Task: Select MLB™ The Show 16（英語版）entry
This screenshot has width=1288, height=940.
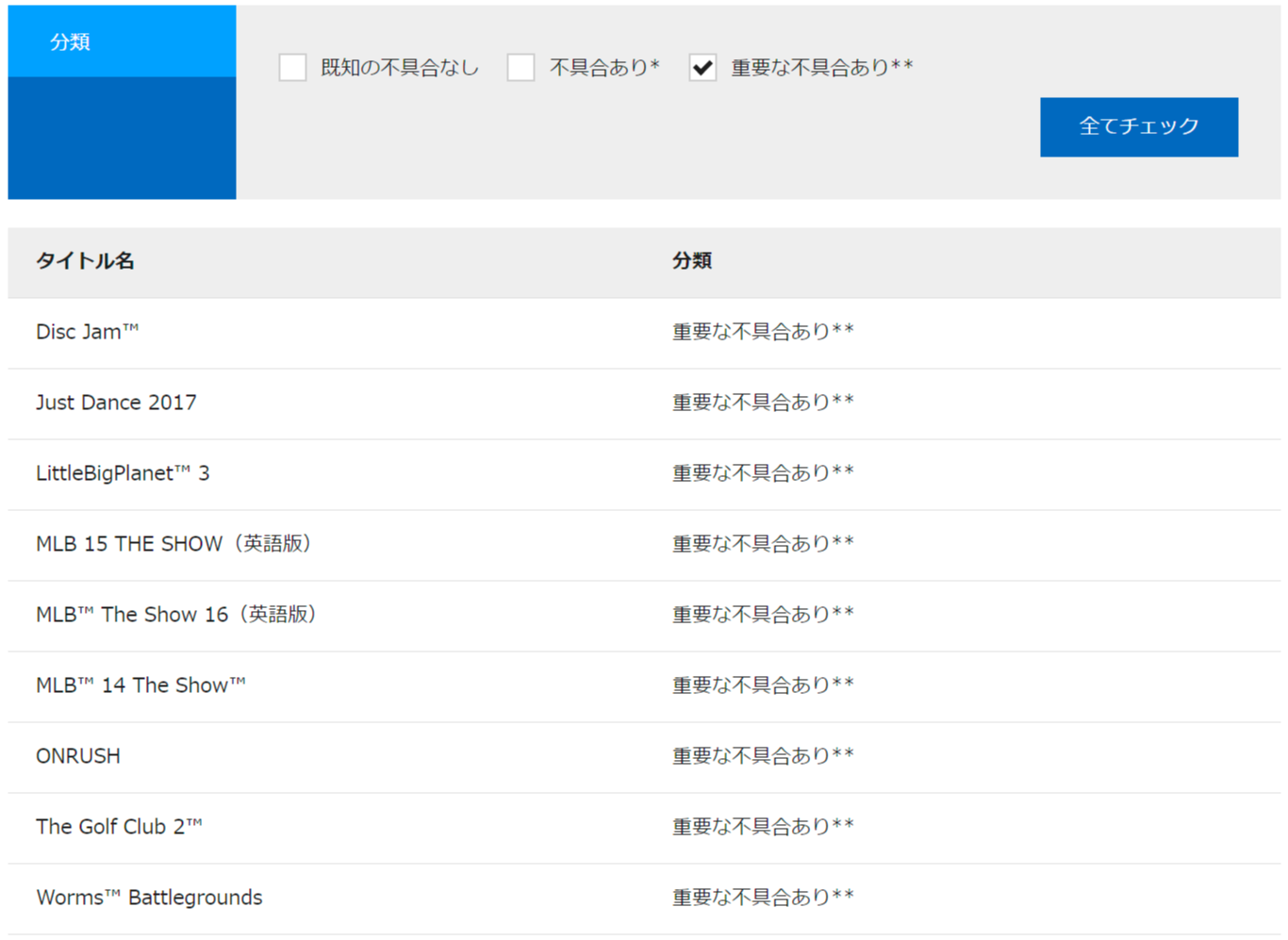Action: pyautogui.click(x=176, y=615)
